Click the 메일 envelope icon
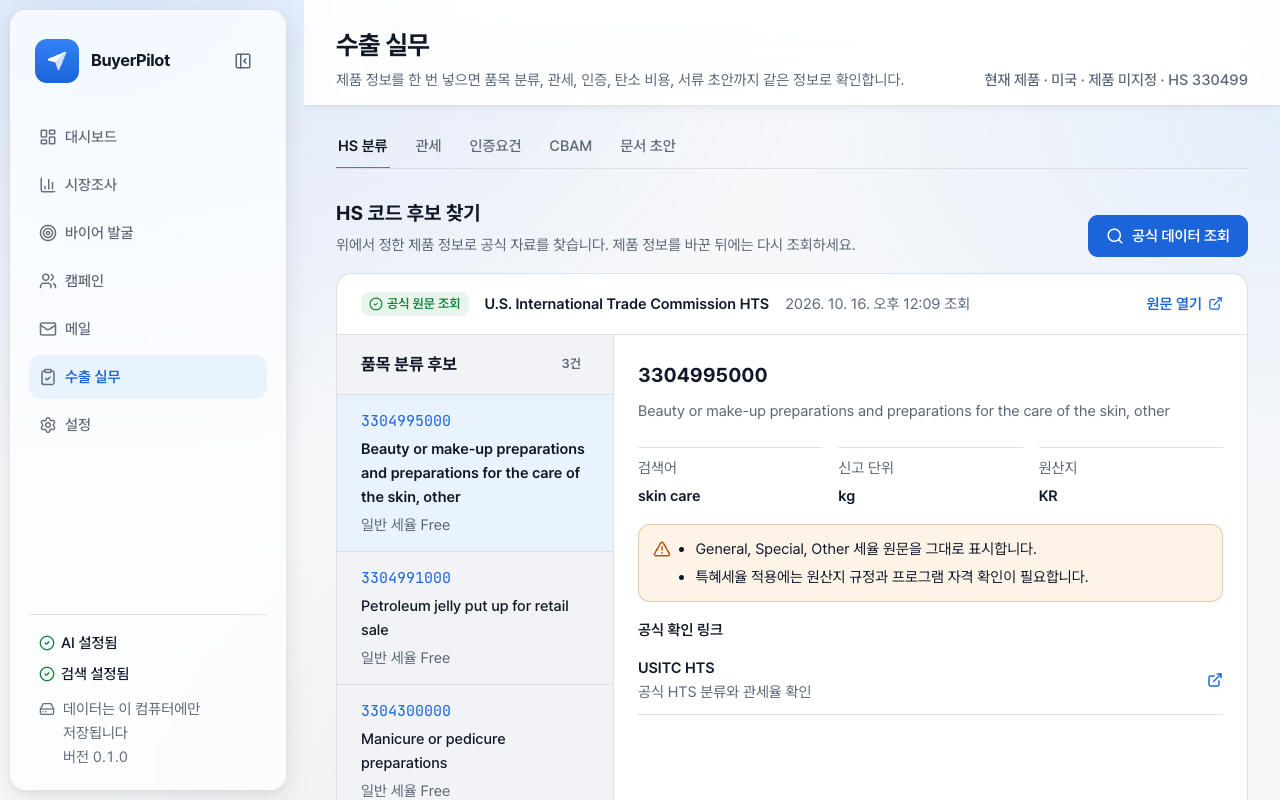The image size is (1280, 800). (x=48, y=329)
